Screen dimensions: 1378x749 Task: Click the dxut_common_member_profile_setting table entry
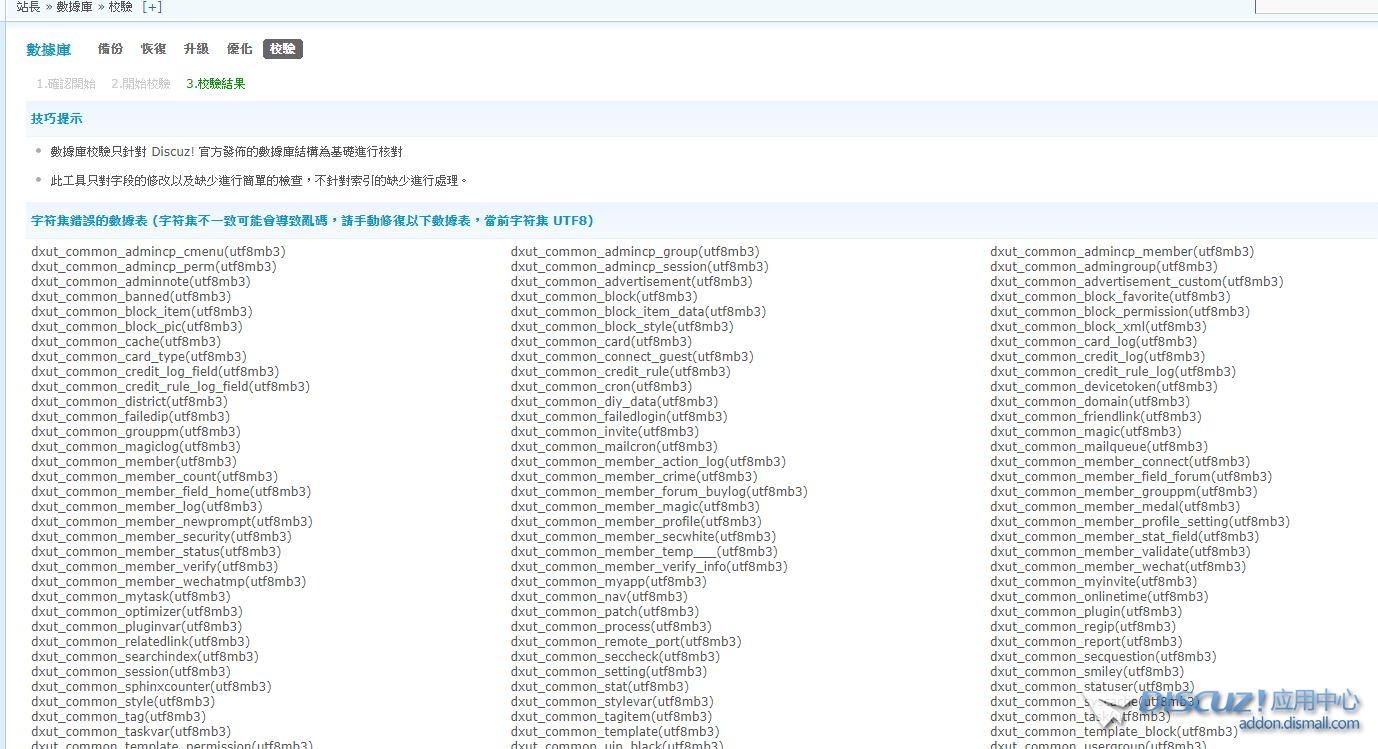point(1139,522)
